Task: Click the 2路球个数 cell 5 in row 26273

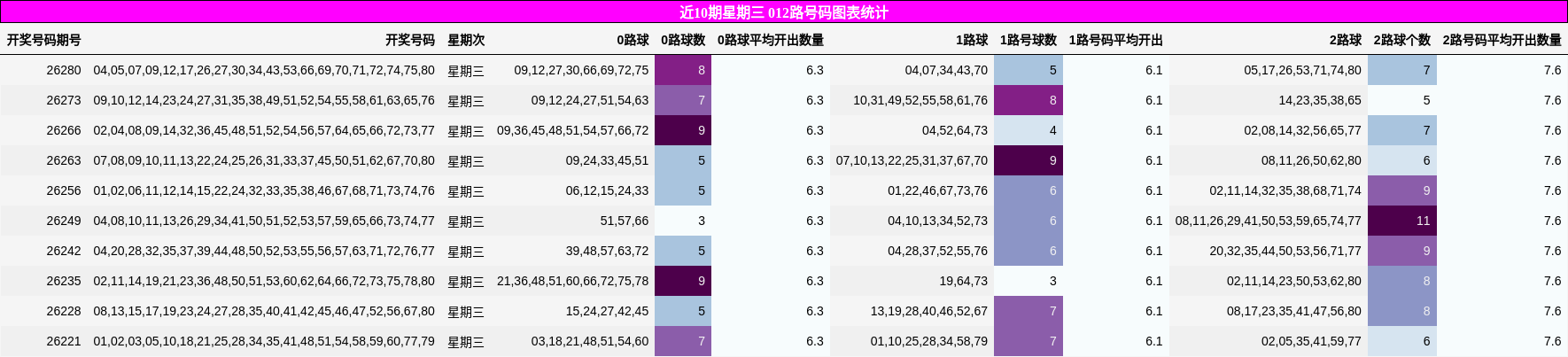Action: [1402, 100]
